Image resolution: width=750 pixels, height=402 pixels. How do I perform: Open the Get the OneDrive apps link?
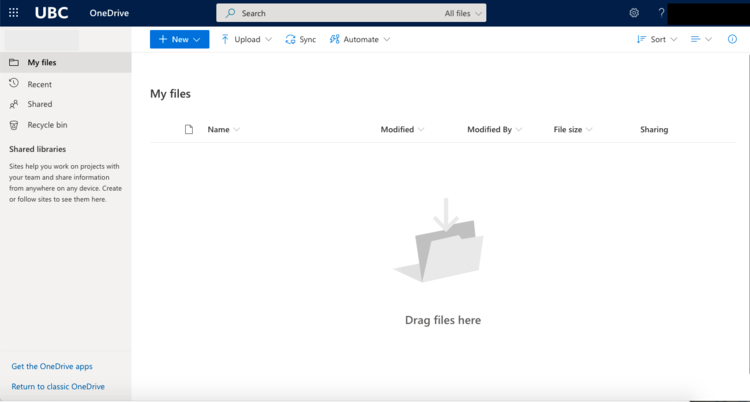point(52,367)
